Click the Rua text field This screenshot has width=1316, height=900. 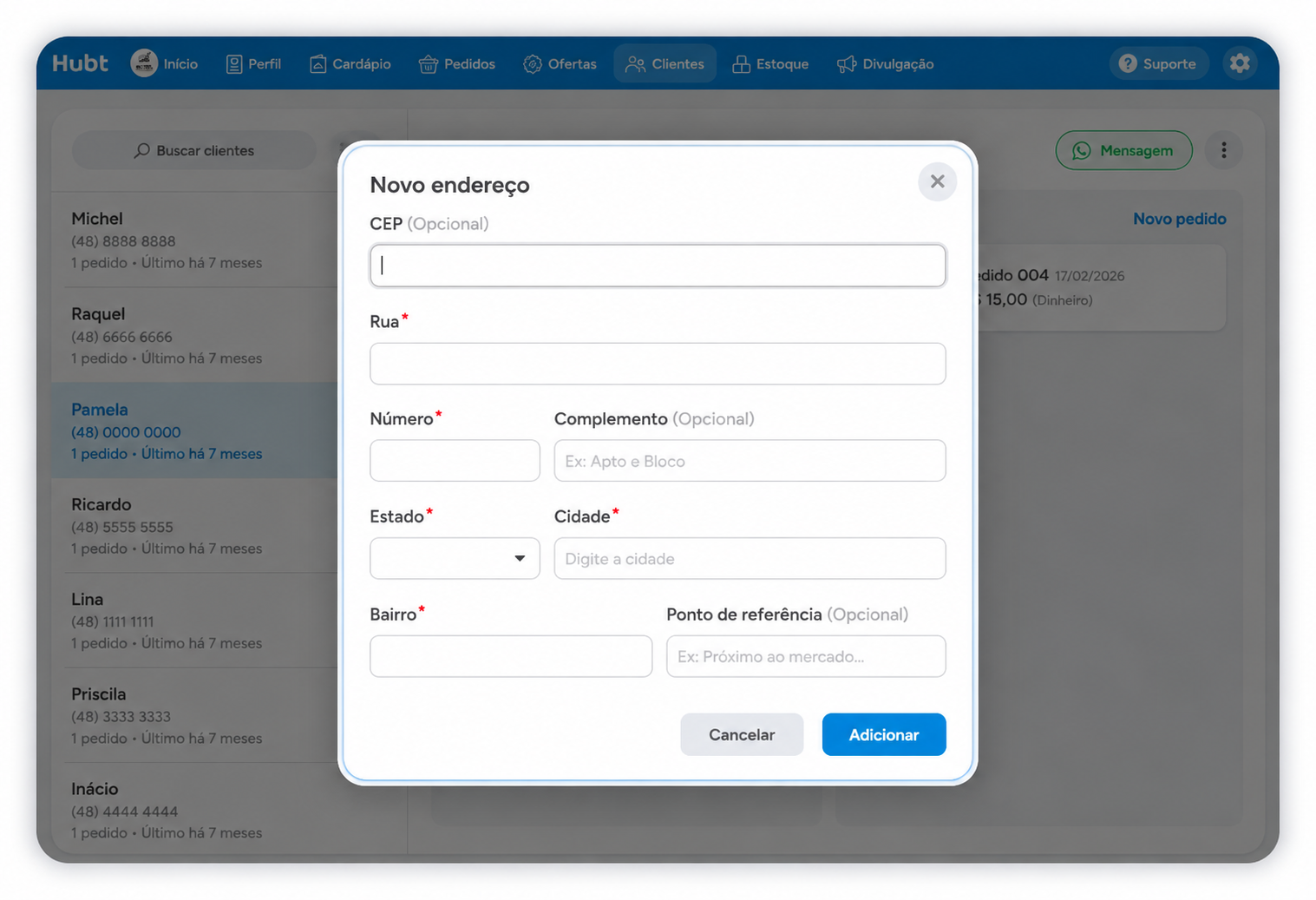click(658, 364)
